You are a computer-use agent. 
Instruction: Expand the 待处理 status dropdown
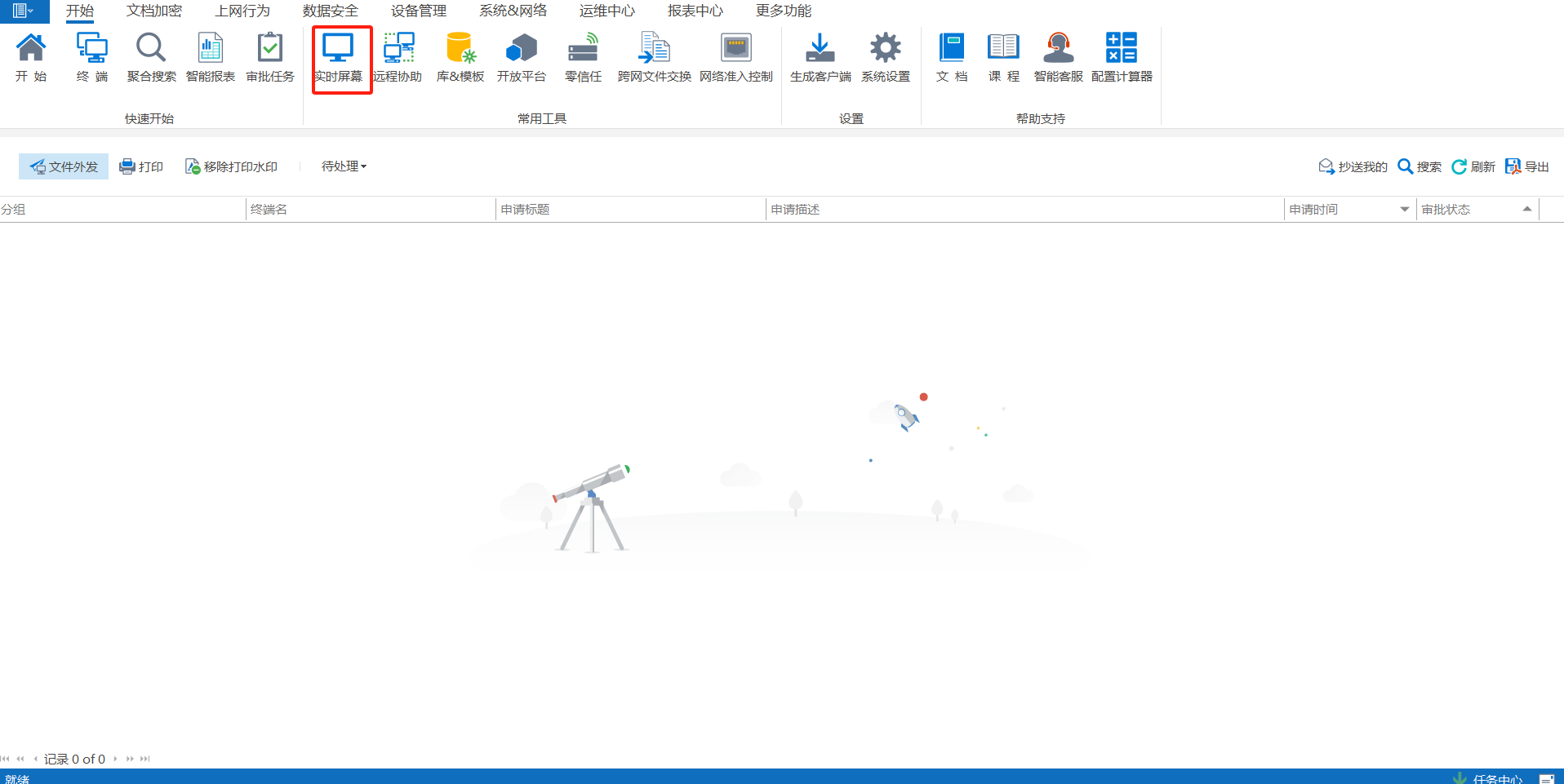click(x=344, y=166)
